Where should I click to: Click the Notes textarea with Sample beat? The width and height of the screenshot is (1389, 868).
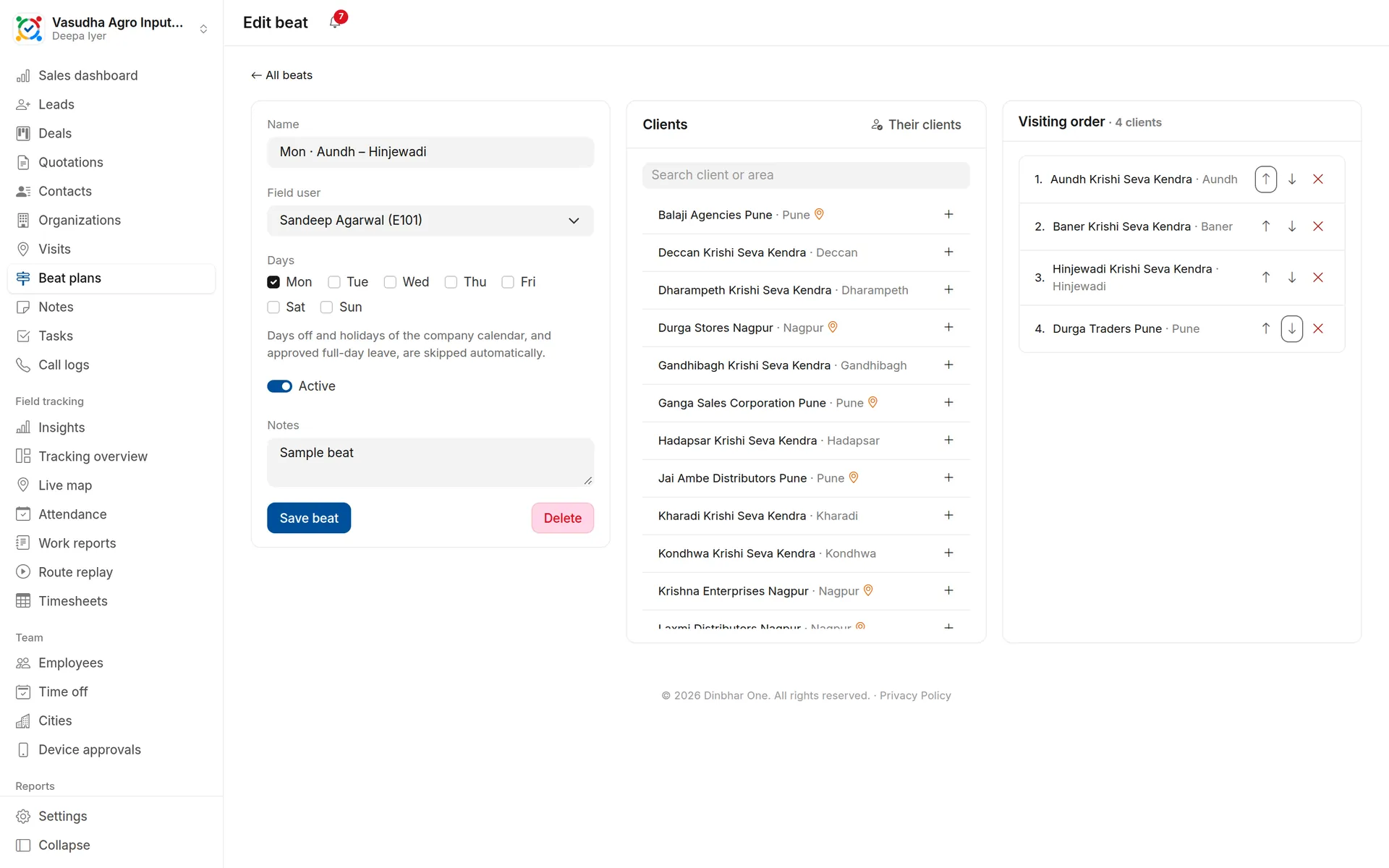pos(430,462)
